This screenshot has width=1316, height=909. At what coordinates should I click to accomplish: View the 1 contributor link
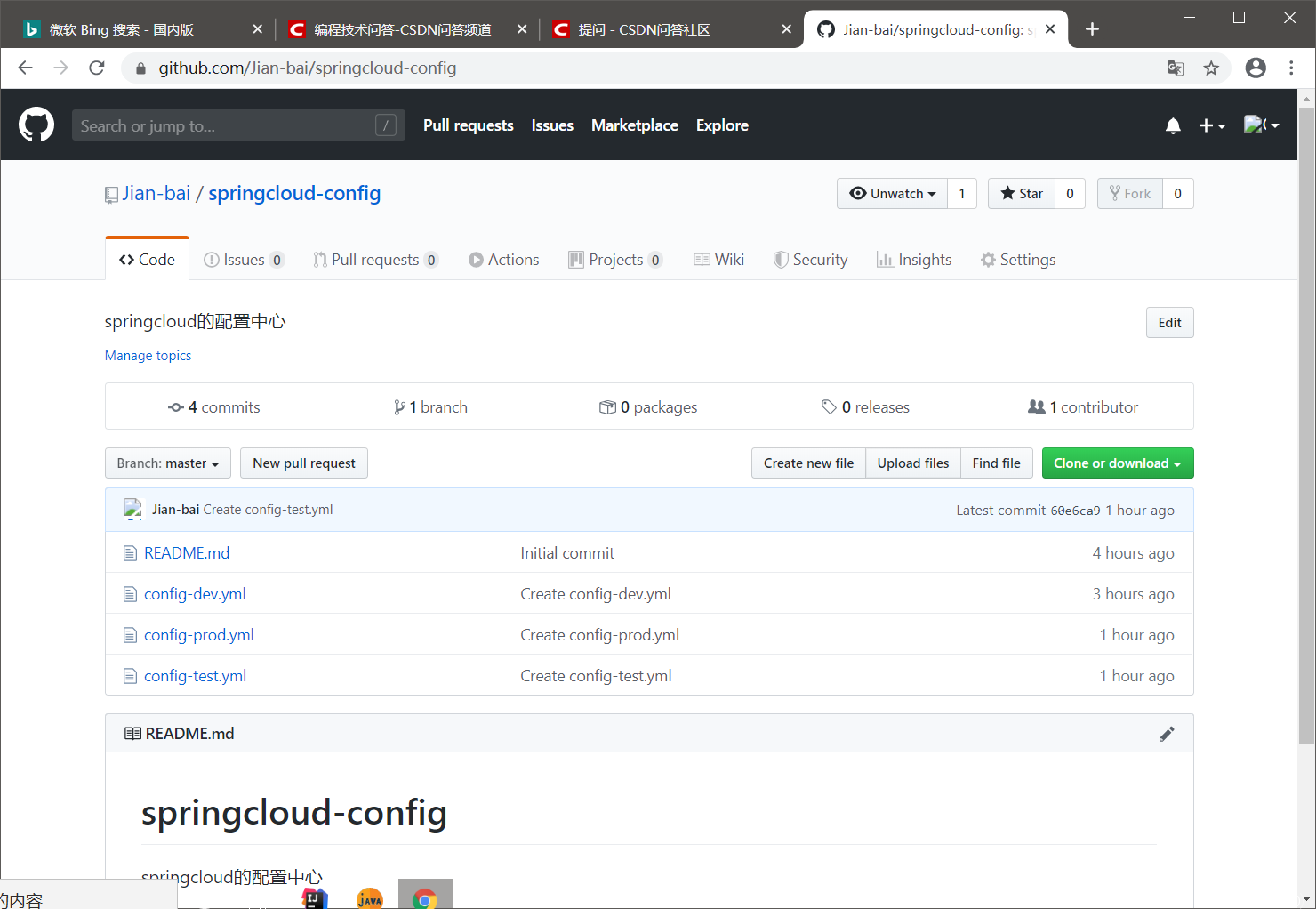pyautogui.click(x=1083, y=407)
